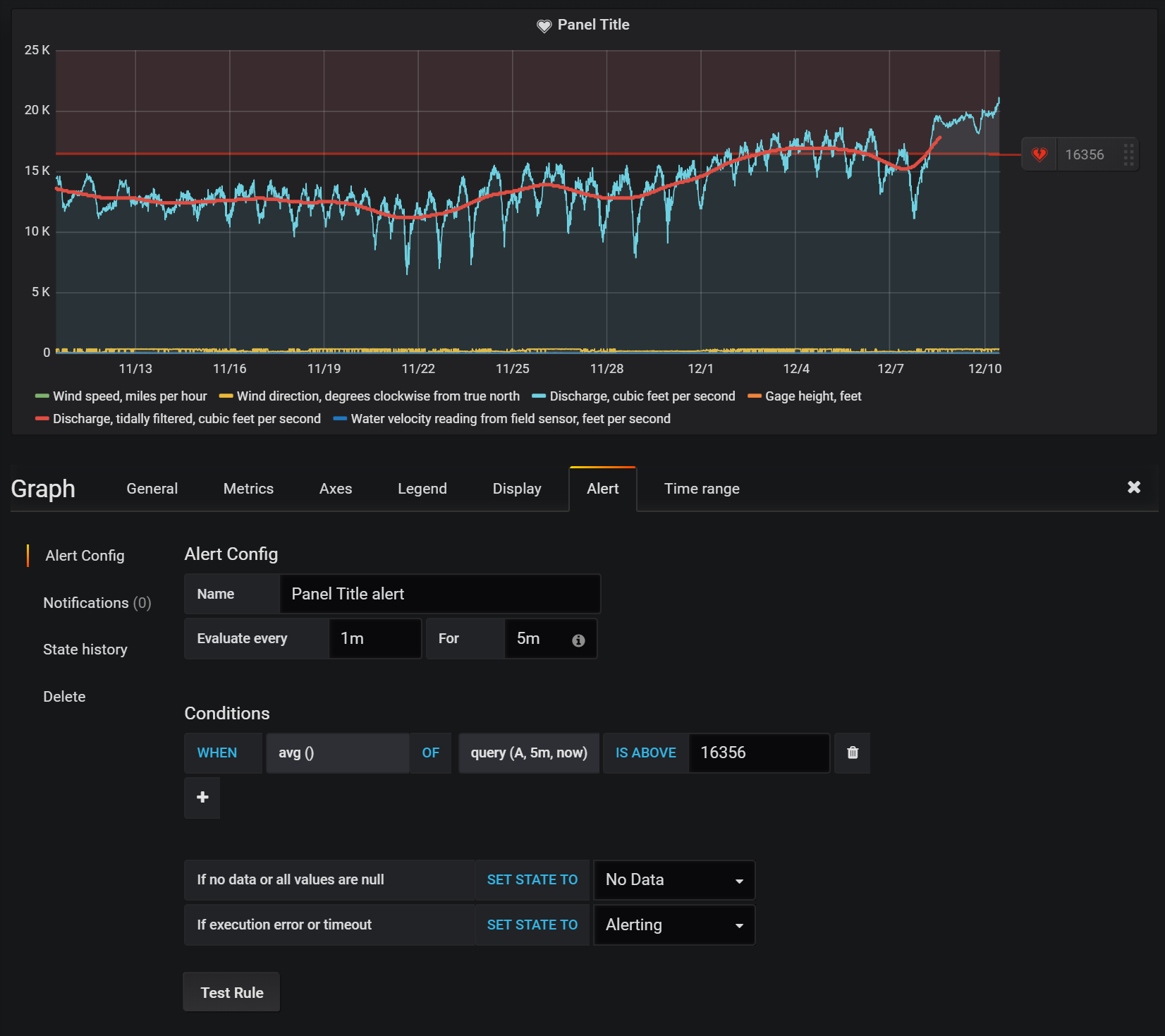This screenshot has width=1165, height=1036.
Task: Click the info icon beside the For field
Action: tap(578, 640)
